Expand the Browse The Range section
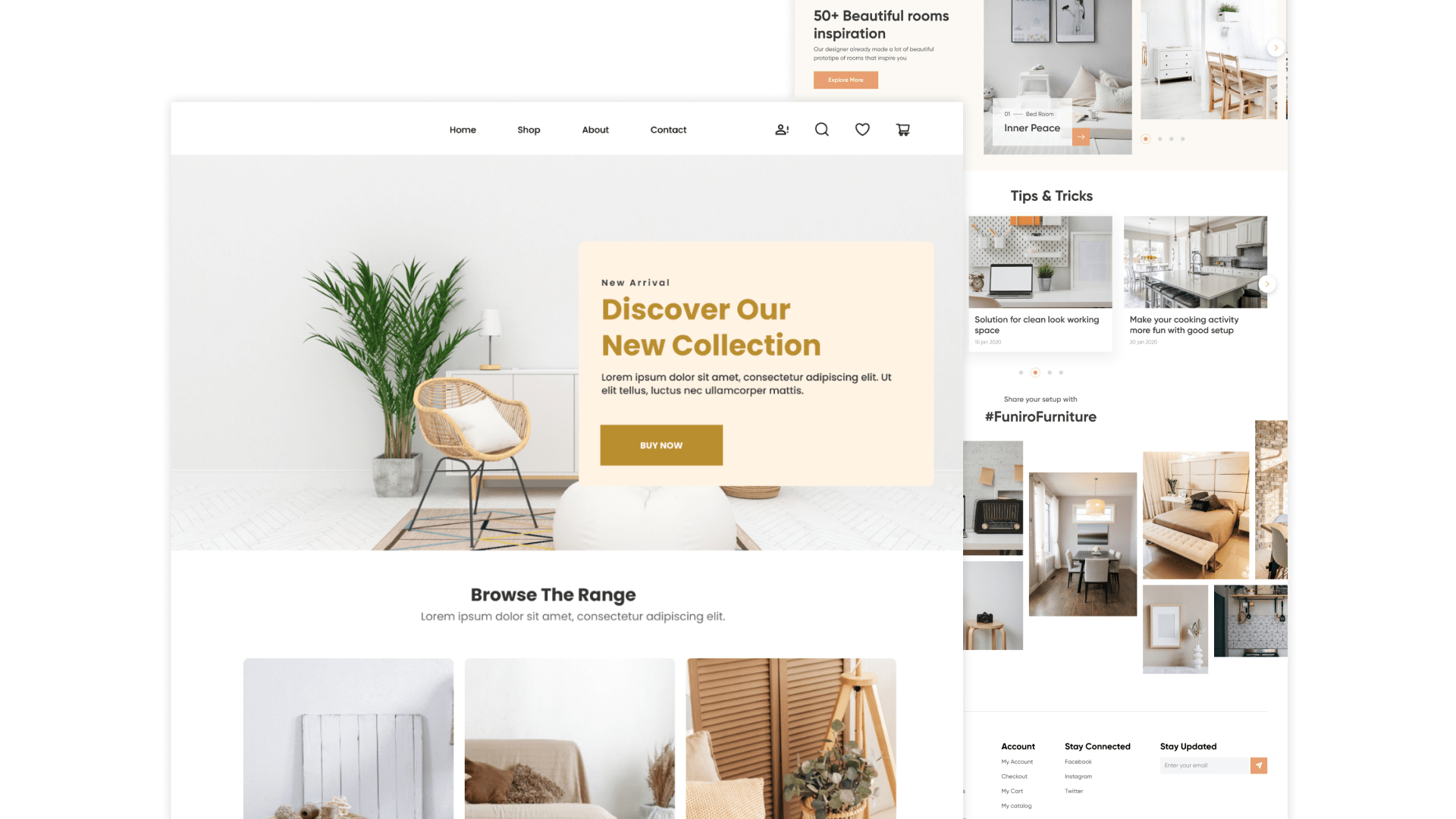Image resolution: width=1456 pixels, height=819 pixels. (553, 595)
